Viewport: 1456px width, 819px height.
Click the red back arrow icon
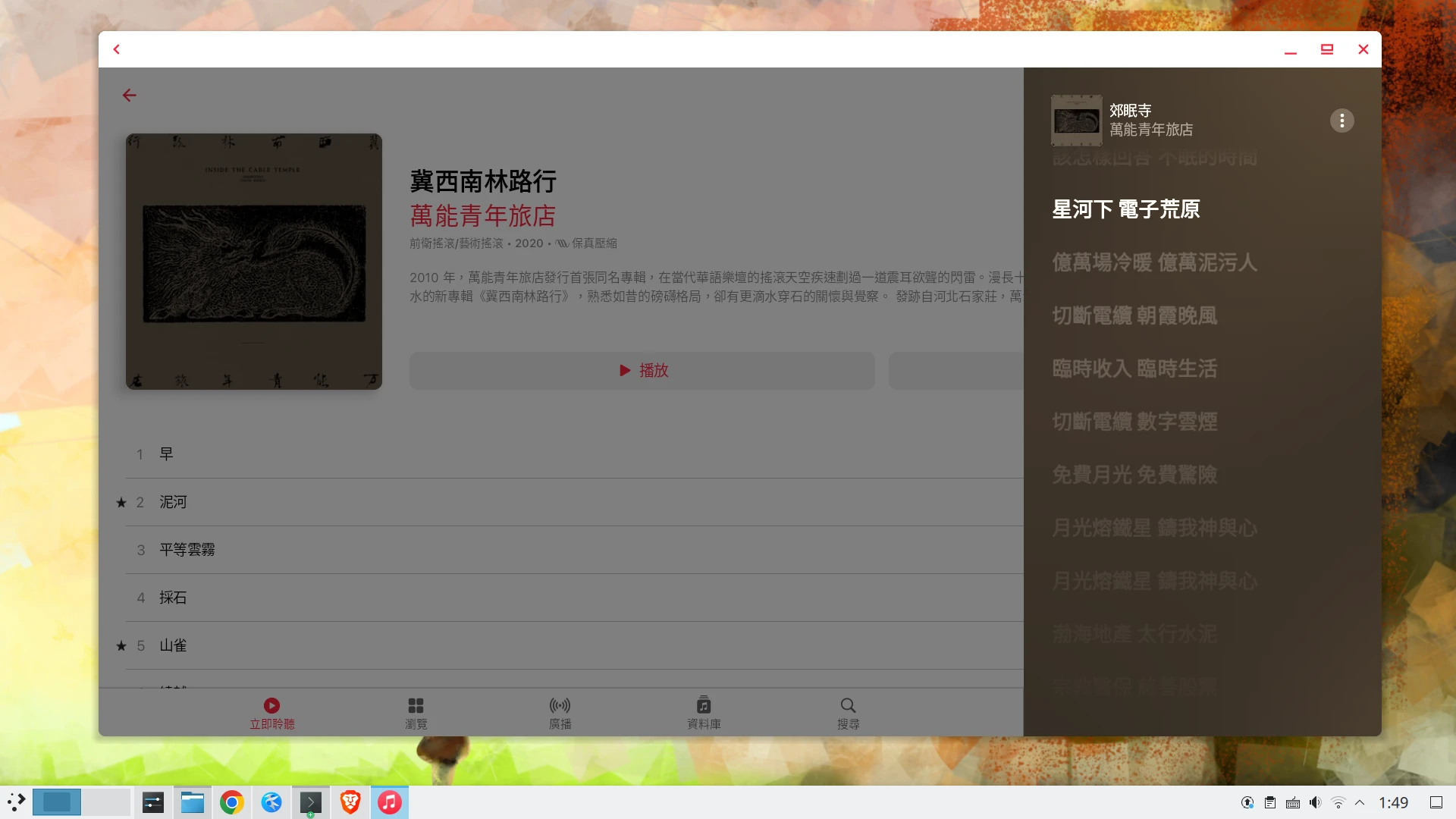coord(130,96)
